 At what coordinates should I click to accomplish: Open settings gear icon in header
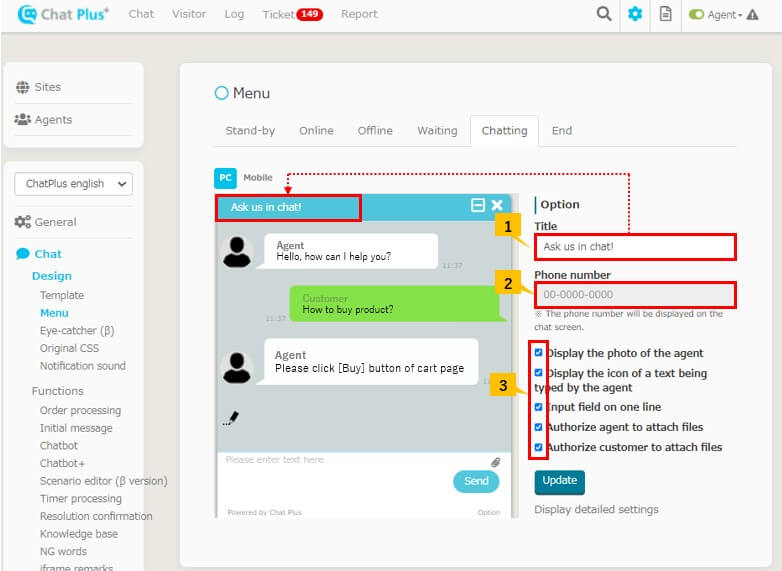point(635,14)
